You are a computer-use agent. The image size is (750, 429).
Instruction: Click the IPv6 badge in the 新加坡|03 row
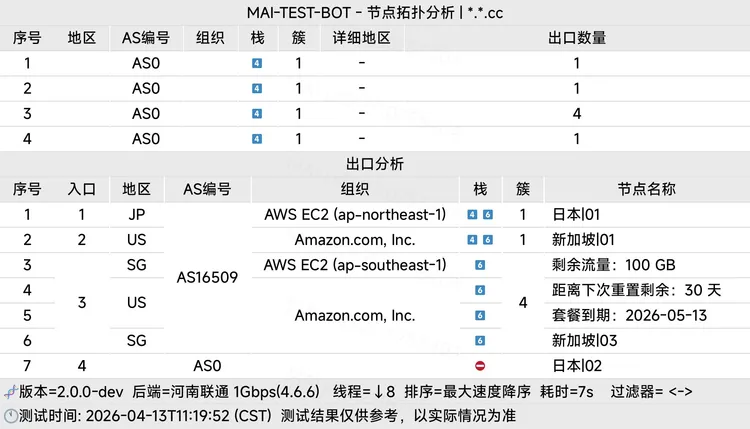pyautogui.click(x=480, y=341)
